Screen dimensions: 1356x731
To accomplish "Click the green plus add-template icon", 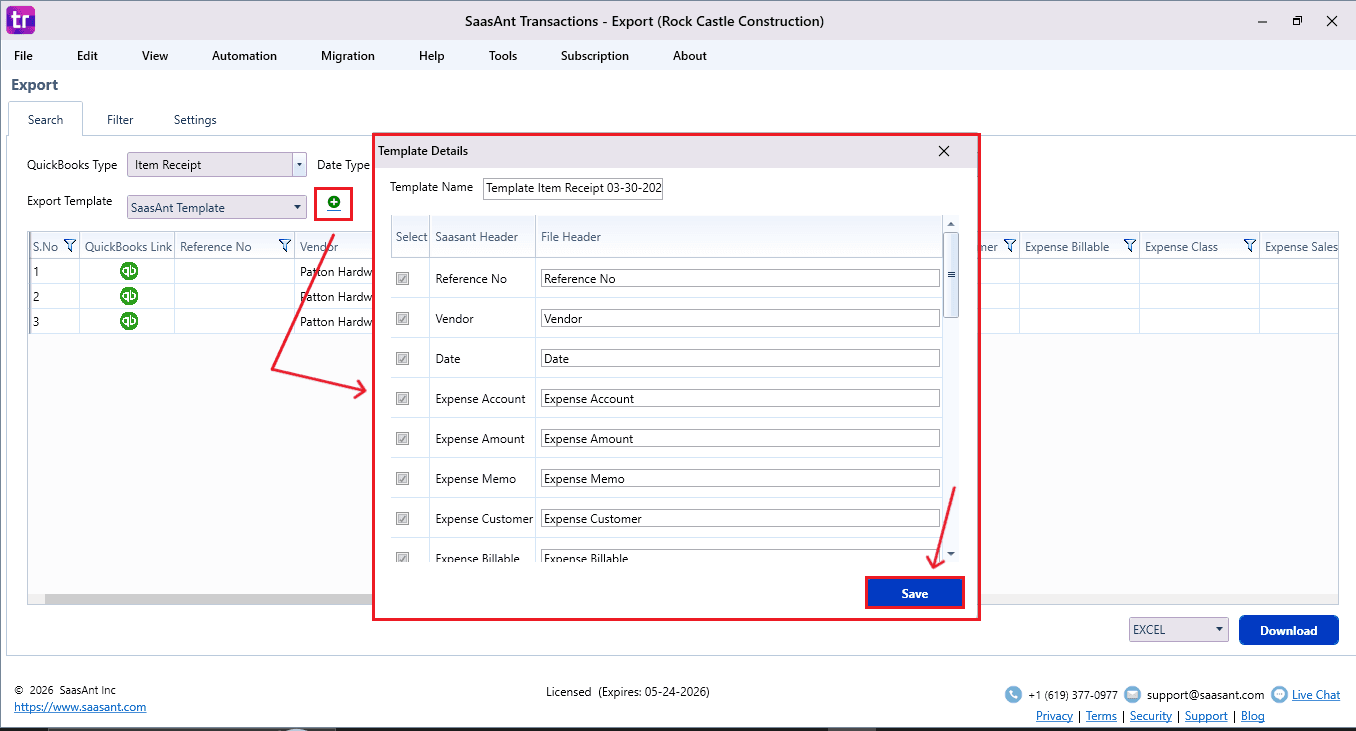I will pos(334,203).
